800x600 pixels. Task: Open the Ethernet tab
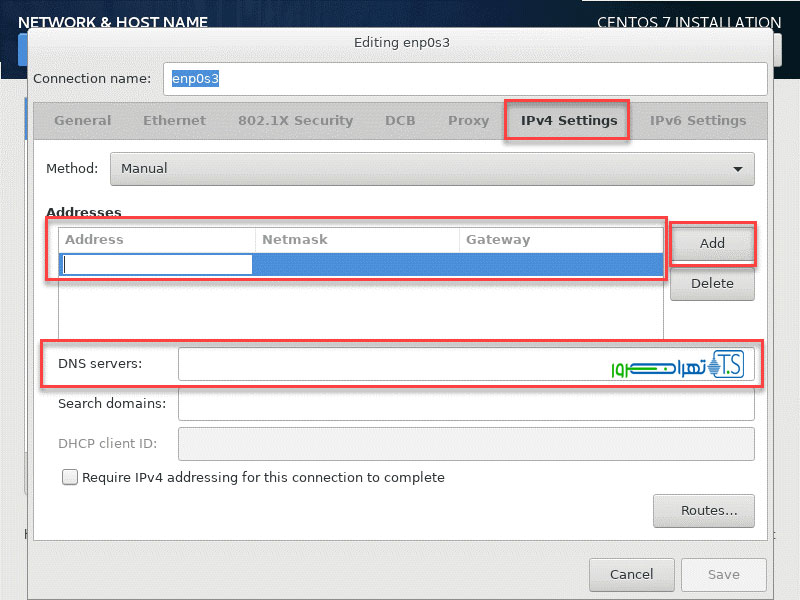[174, 121]
